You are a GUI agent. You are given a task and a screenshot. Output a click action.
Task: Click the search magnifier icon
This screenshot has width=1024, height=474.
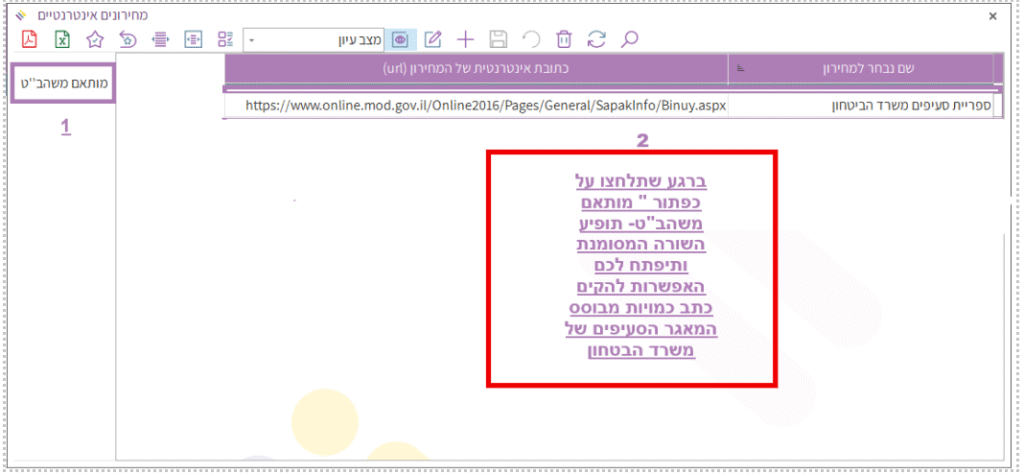pyautogui.click(x=629, y=40)
